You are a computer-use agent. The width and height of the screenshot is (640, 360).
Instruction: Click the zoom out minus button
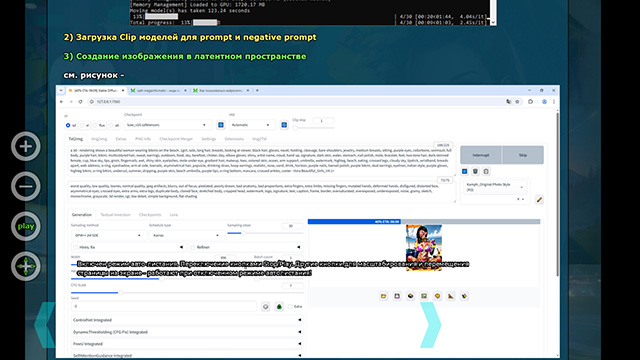tap(25, 186)
